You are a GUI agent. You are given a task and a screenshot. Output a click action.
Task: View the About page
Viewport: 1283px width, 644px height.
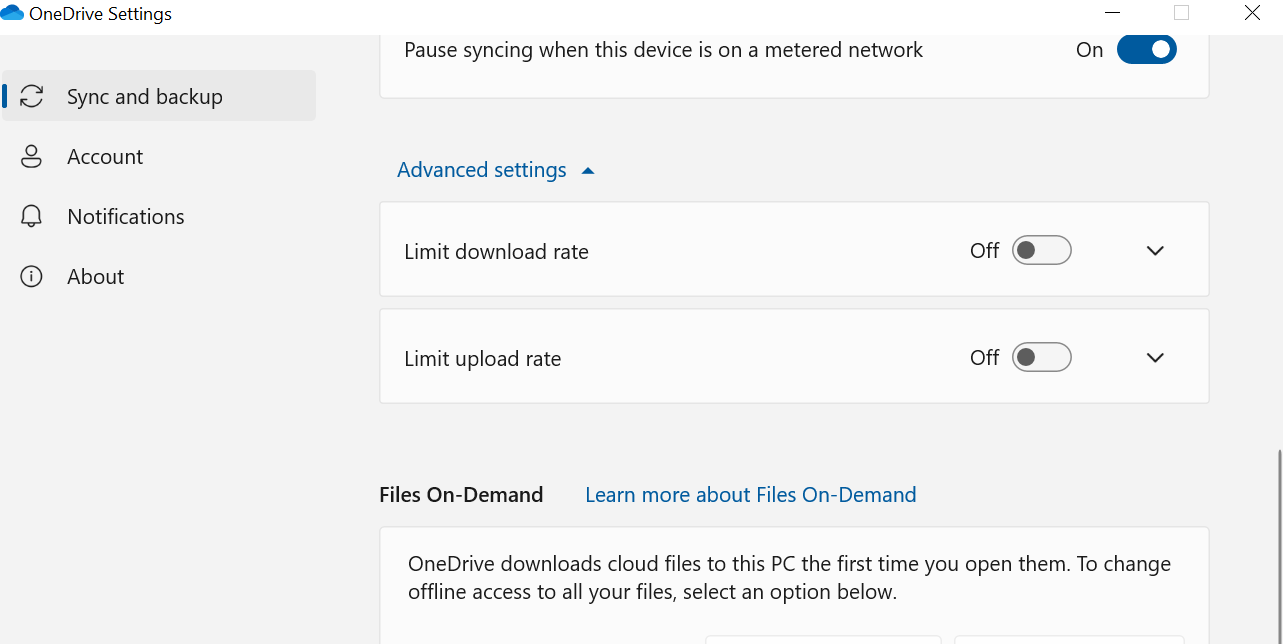click(95, 276)
